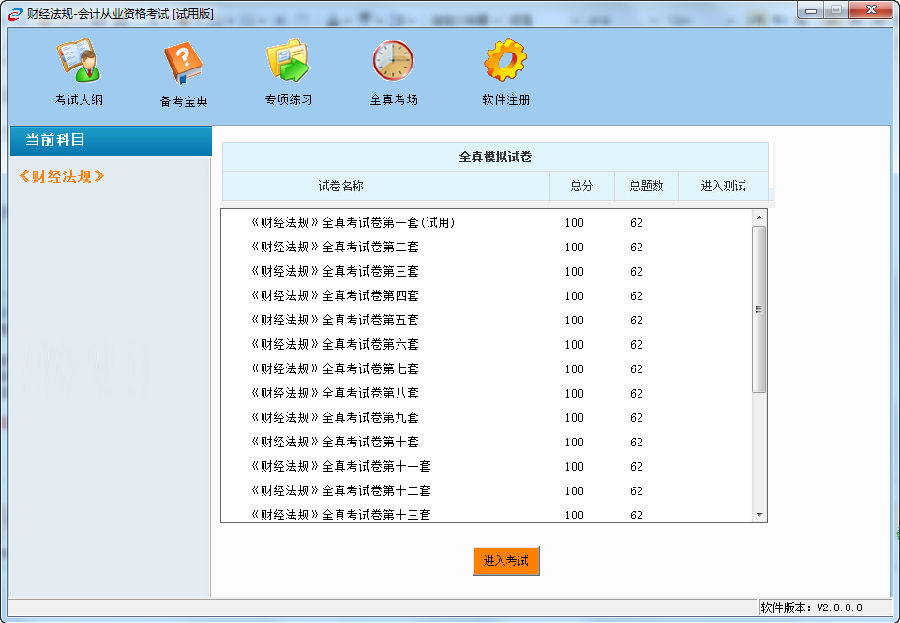Click the 进入测试 column header
This screenshot has width=900, height=623.
[722, 187]
